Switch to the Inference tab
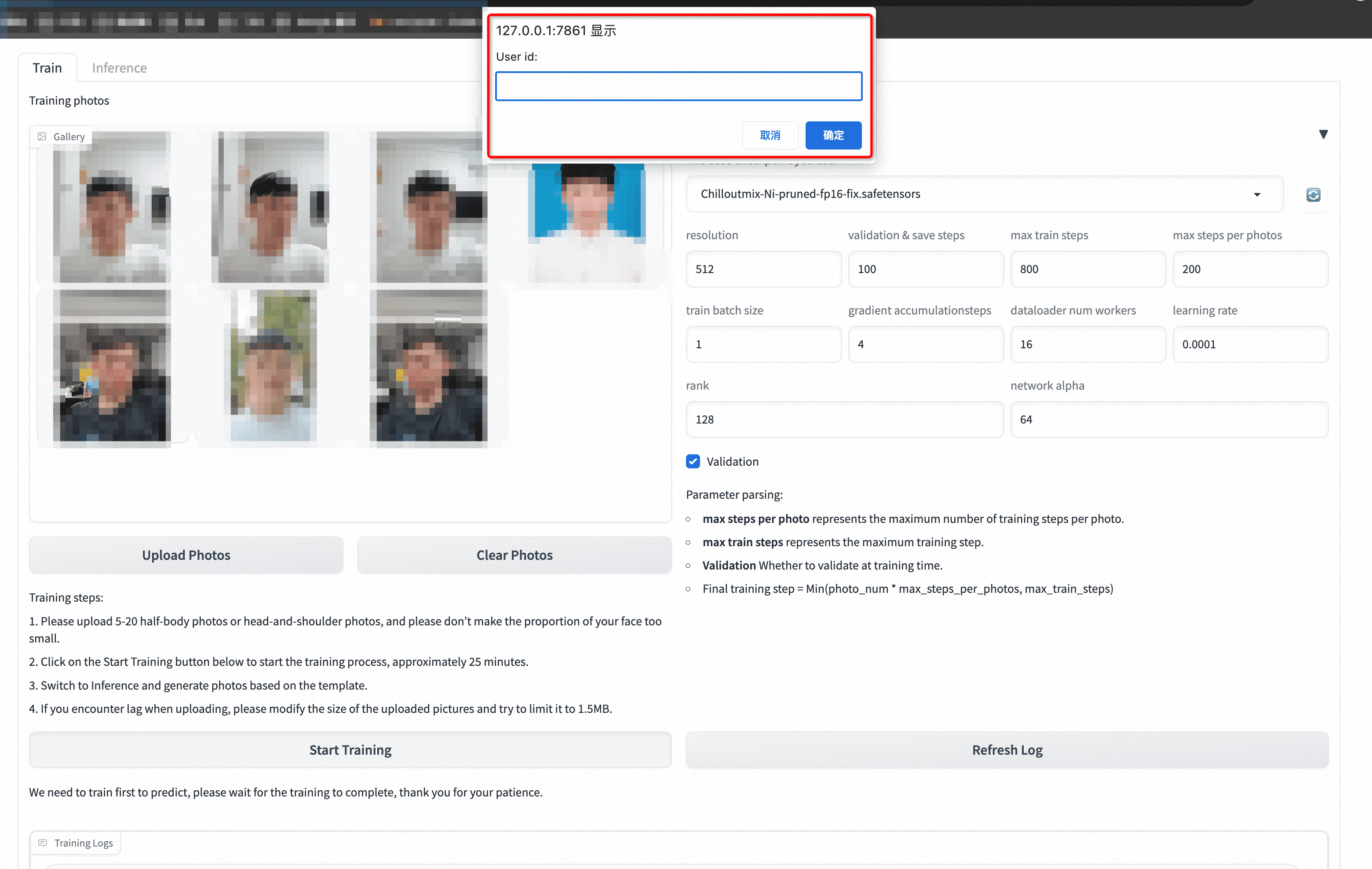The image size is (1372, 869). tap(119, 68)
